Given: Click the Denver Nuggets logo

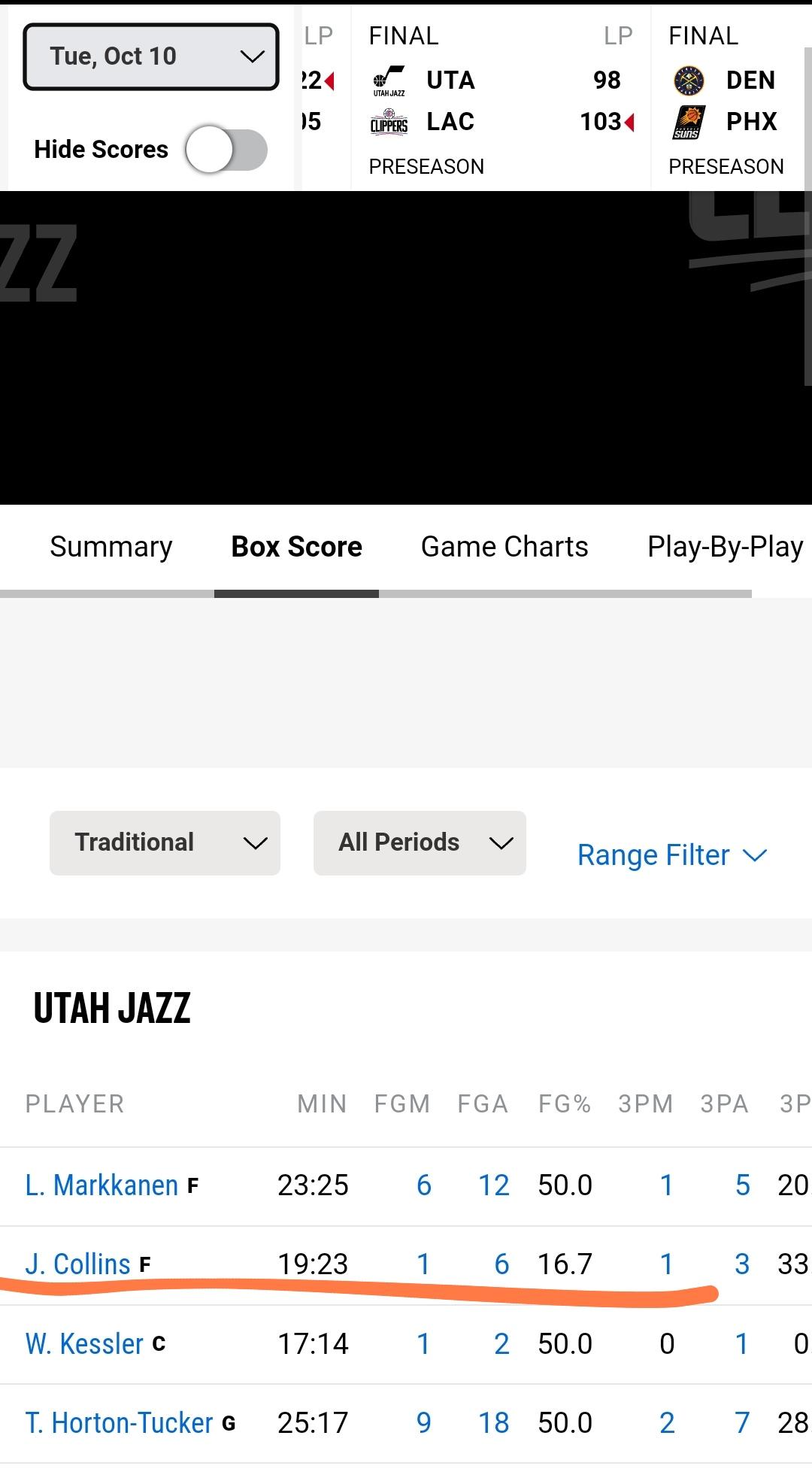Looking at the screenshot, I should point(688,80).
